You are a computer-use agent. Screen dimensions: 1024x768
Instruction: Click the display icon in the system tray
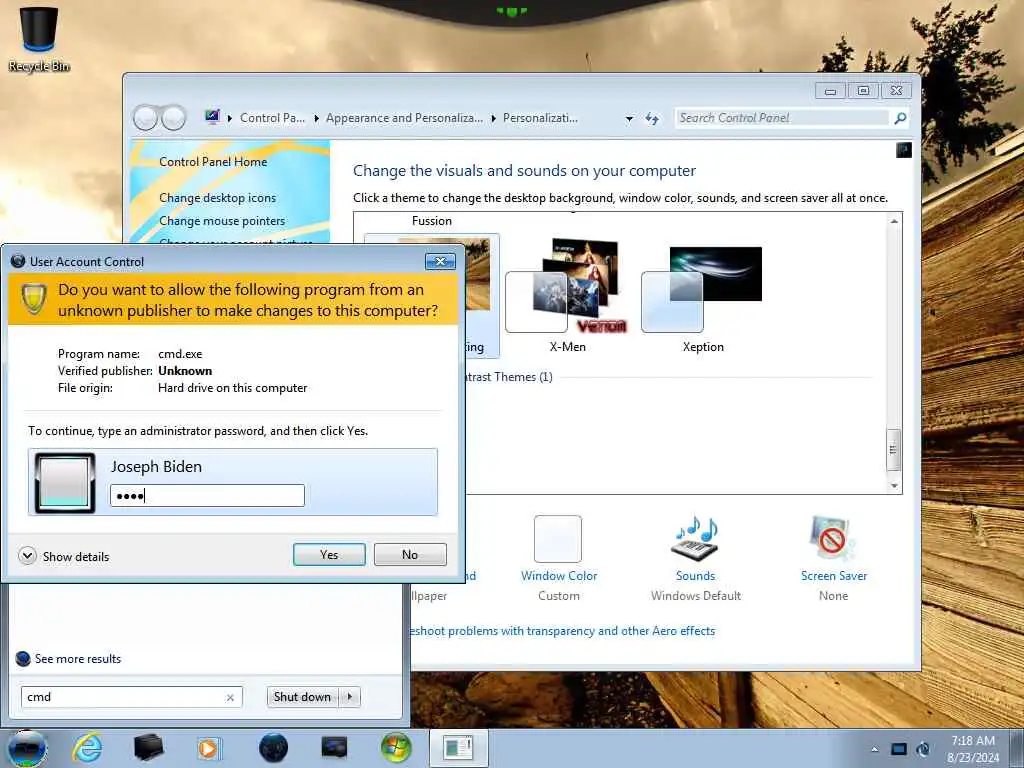click(899, 749)
